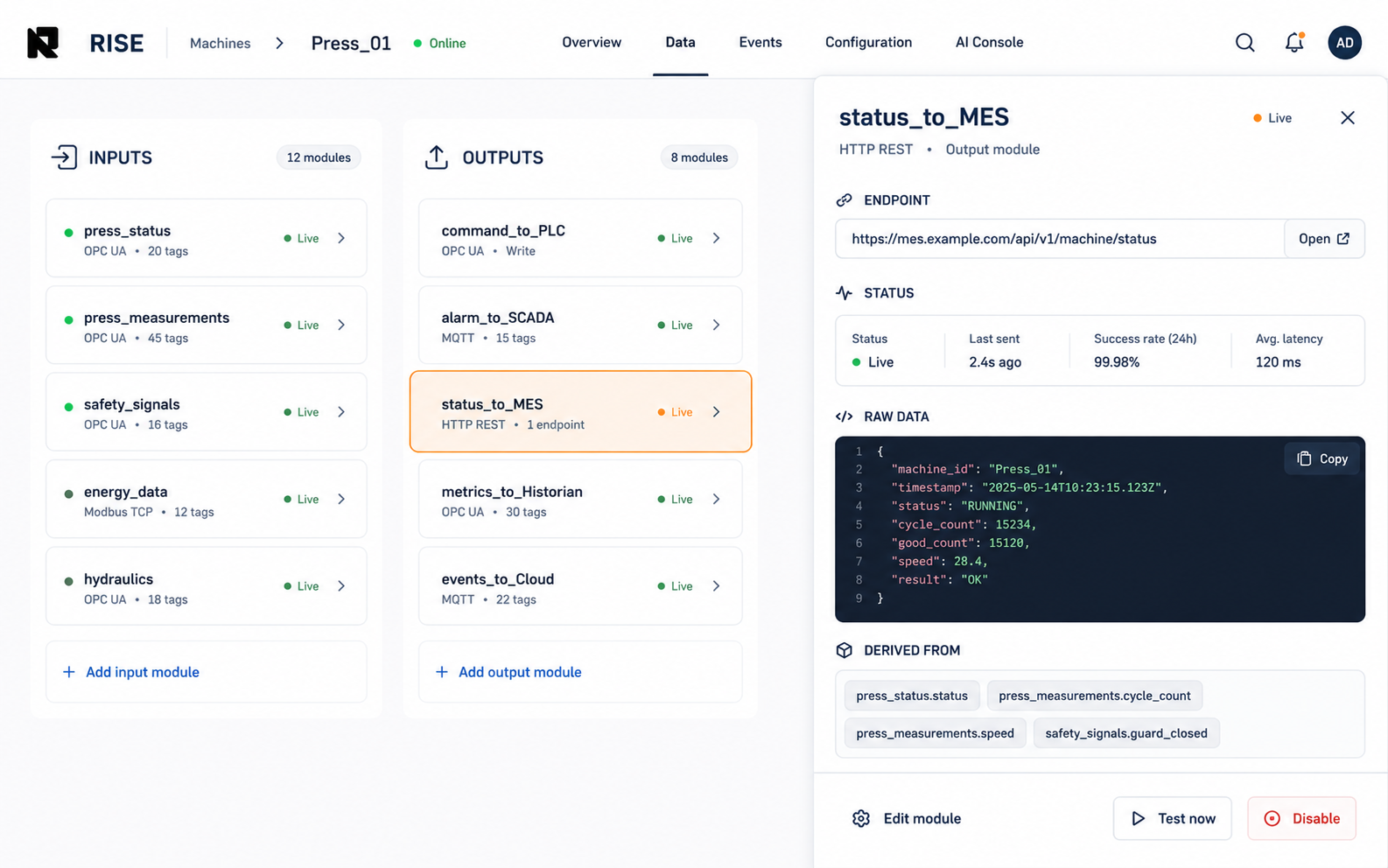Click the alarm_to_SCADA module name

pos(497,318)
